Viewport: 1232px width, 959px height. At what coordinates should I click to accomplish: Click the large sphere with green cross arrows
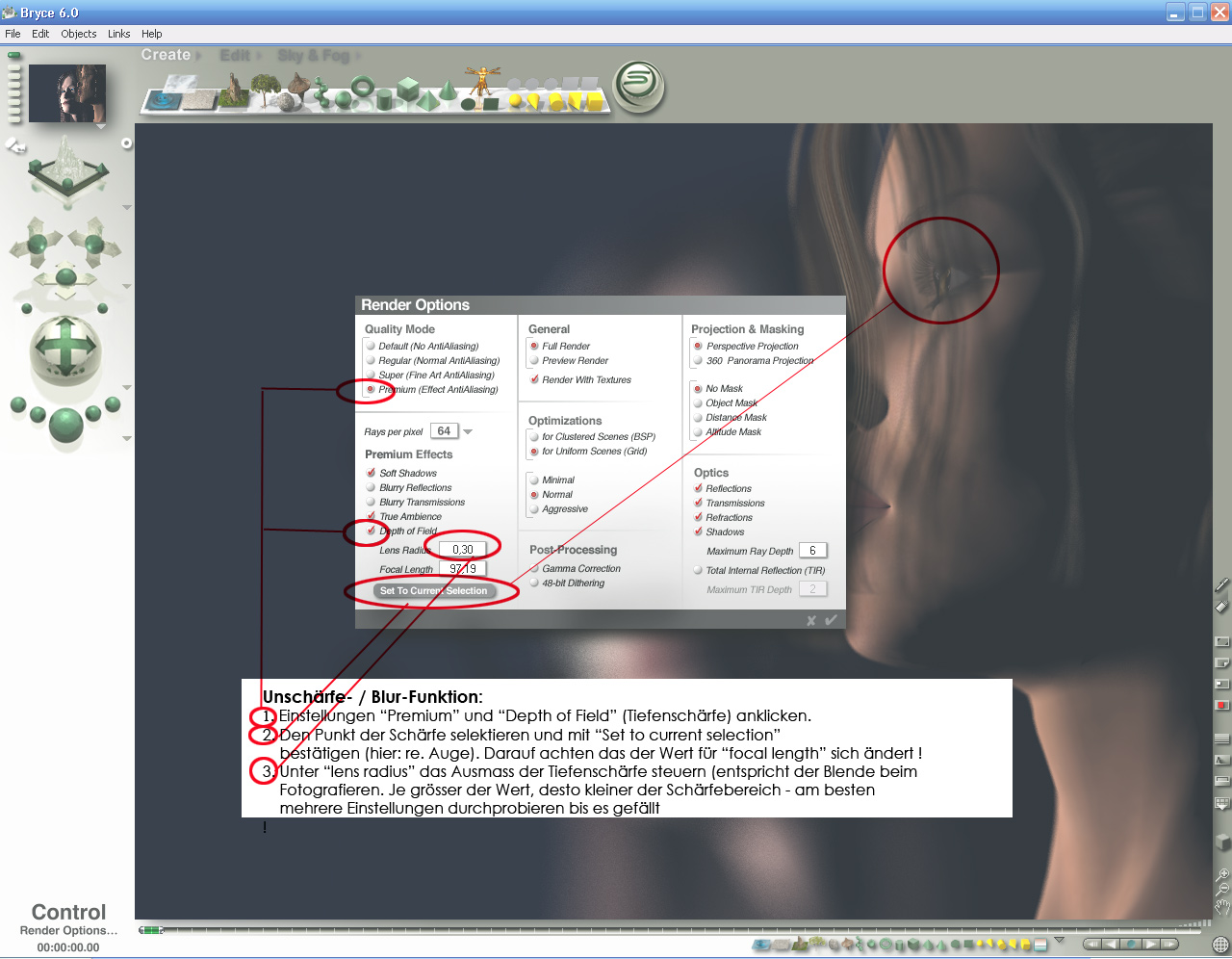pos(65,351)
